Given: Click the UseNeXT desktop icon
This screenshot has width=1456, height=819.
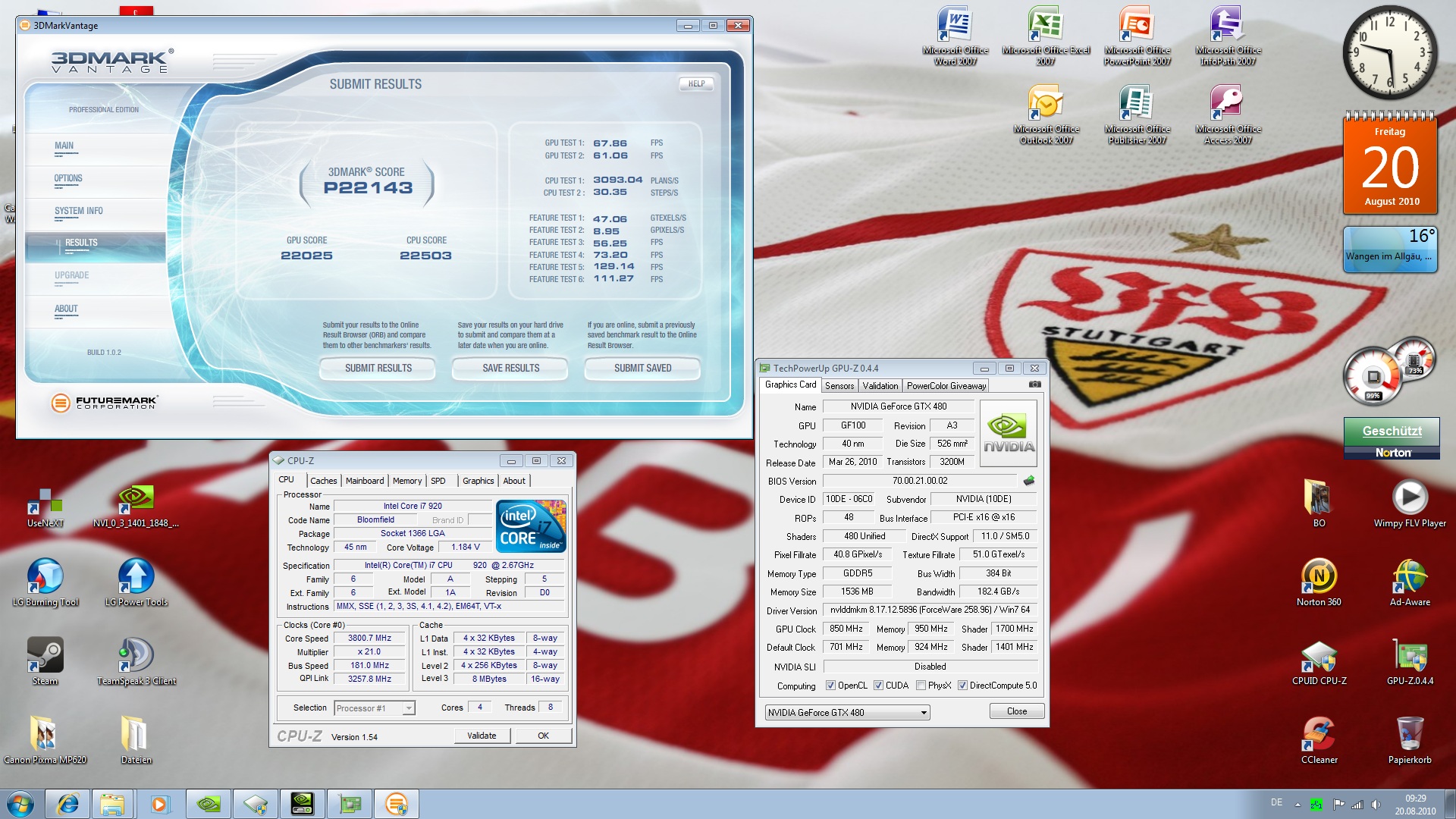Looking at the screenshot, I should pos(45,508).
